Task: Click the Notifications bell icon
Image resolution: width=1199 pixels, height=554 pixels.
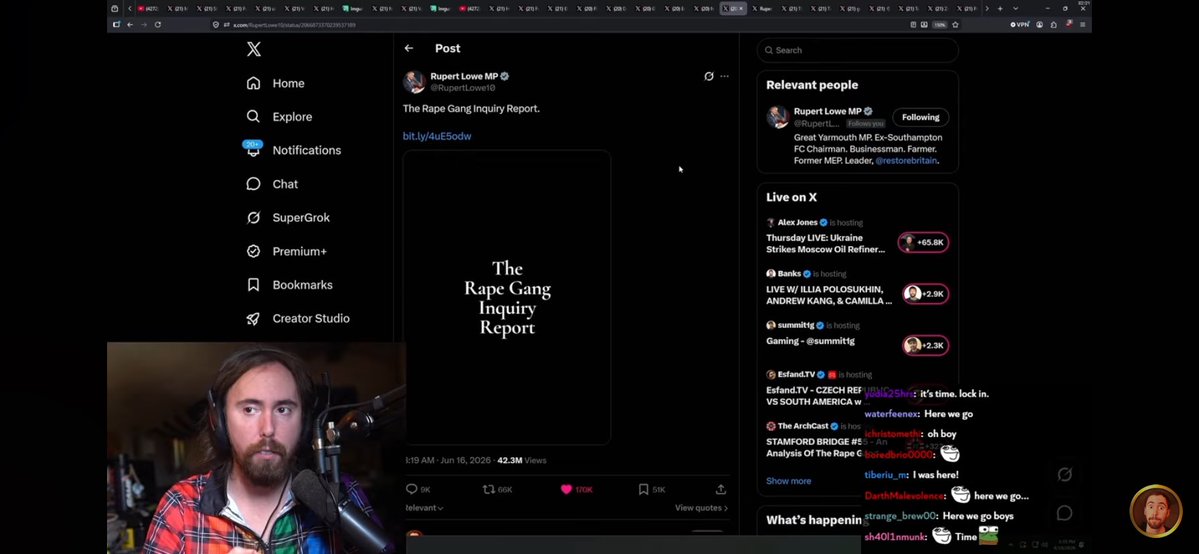Action: 253,151
